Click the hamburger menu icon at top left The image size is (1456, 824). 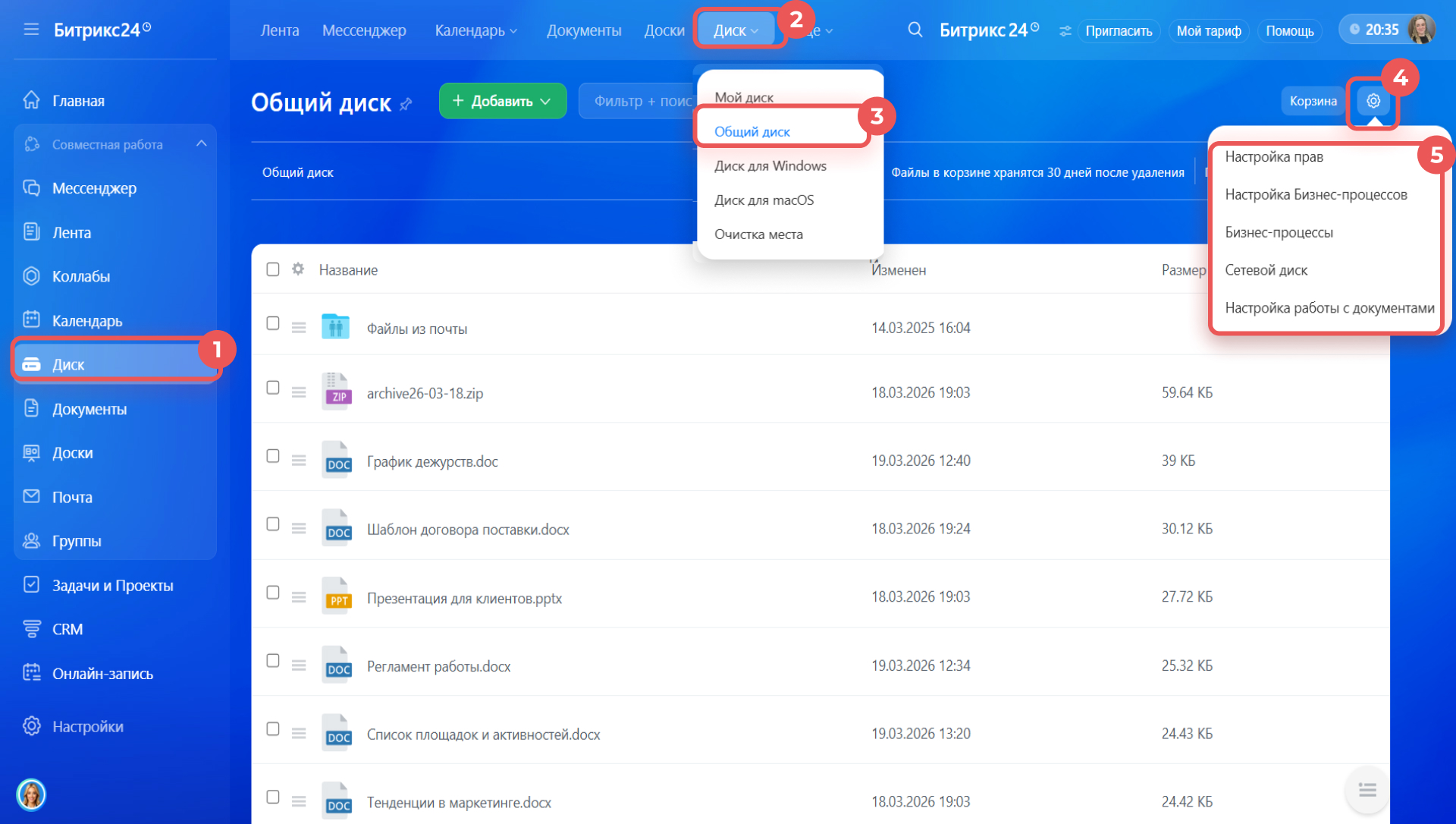(x=31, y=30)
